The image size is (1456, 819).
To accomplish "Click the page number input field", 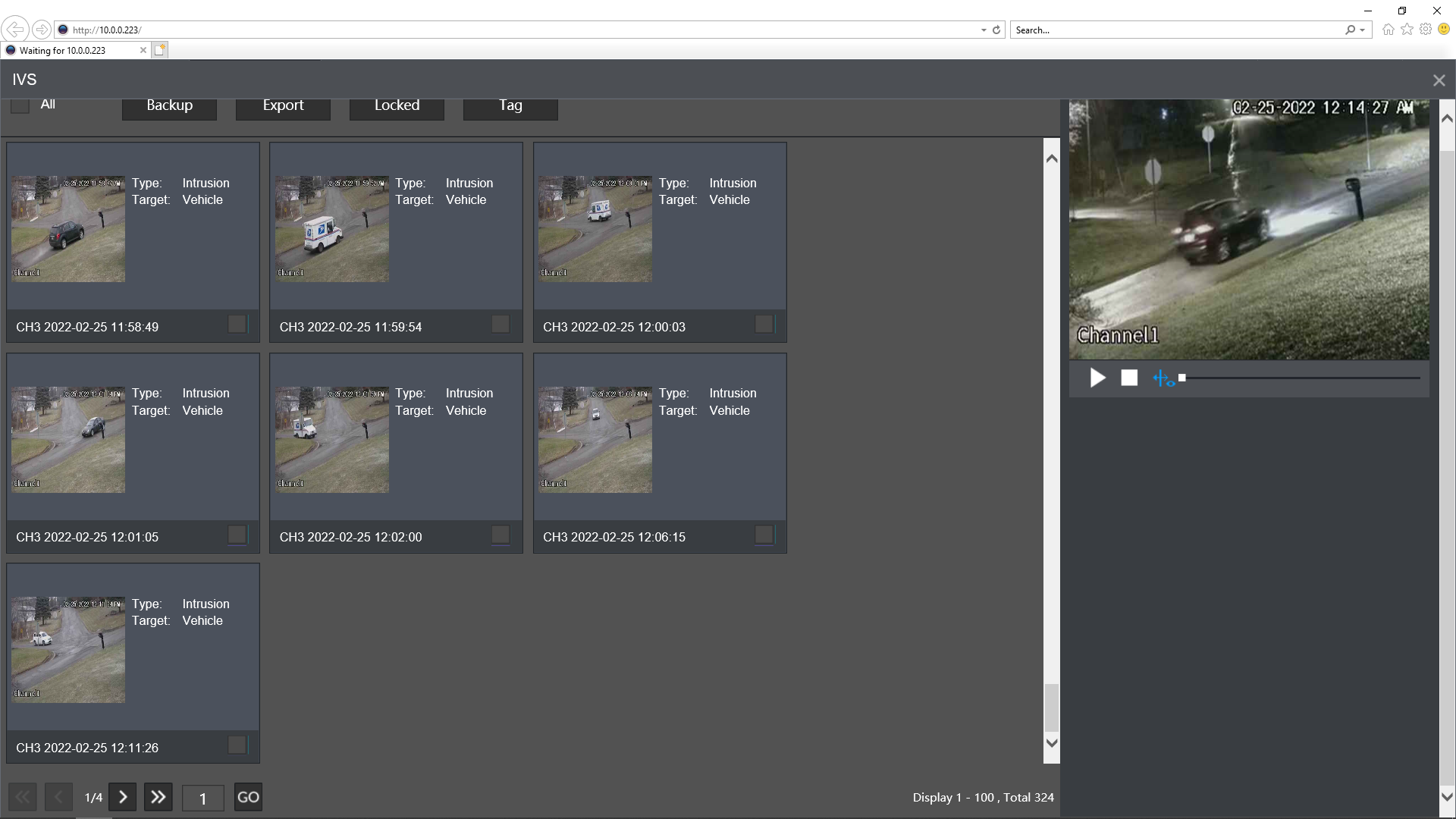I will coord(202,798).
